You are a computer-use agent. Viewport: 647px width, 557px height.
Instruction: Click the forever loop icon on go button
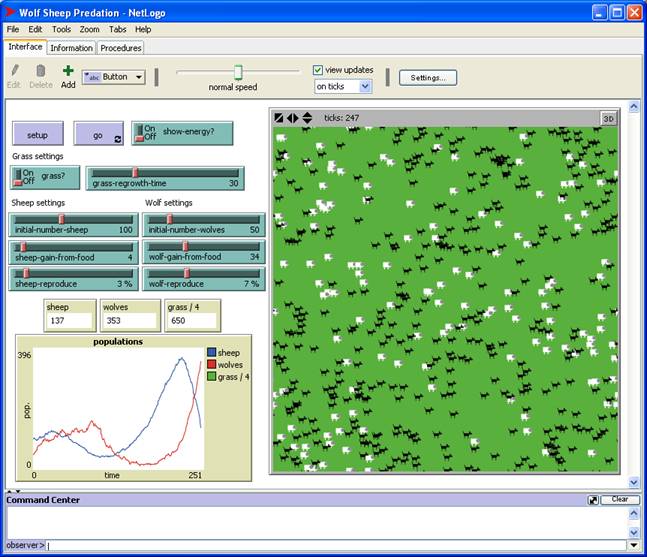click(118, 139)
